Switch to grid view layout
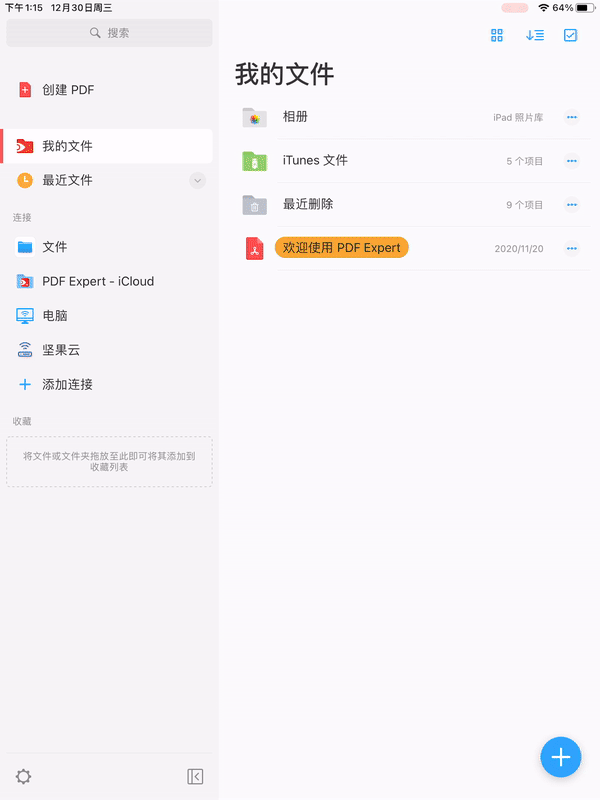Viewport: 600px width, 800px height. [x=496, y=35]
